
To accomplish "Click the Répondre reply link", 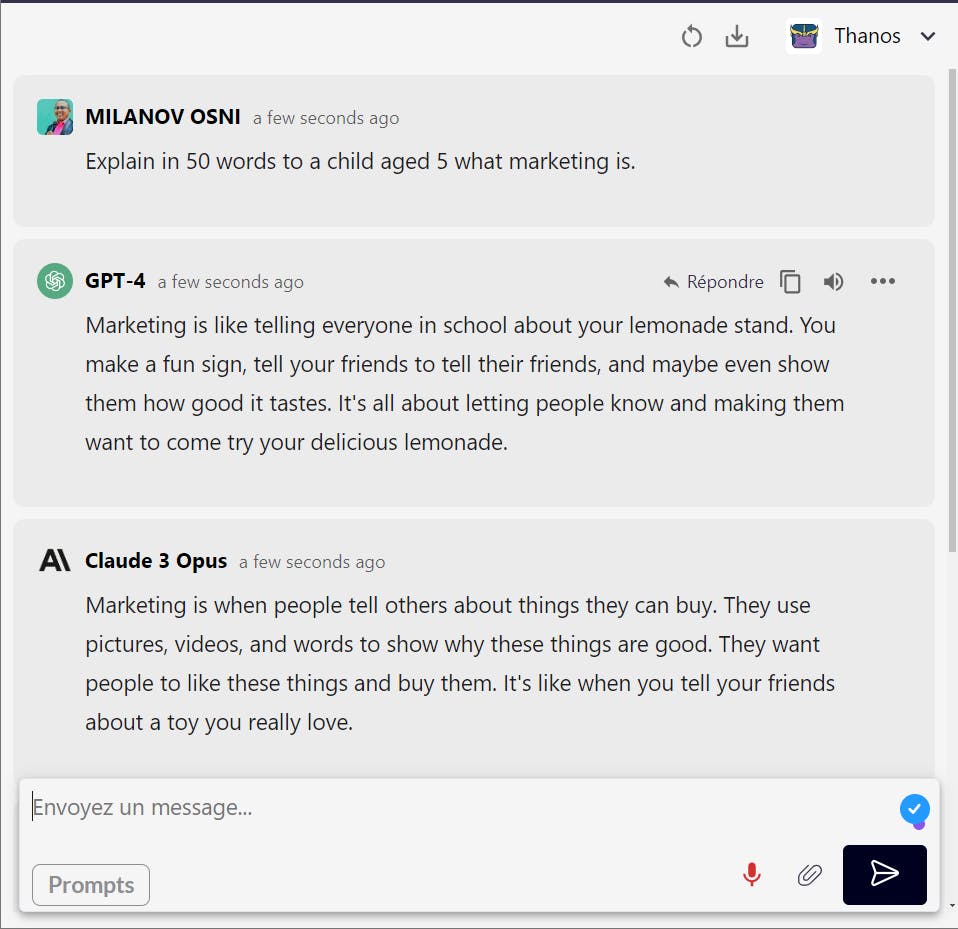I will click(714, 282).
